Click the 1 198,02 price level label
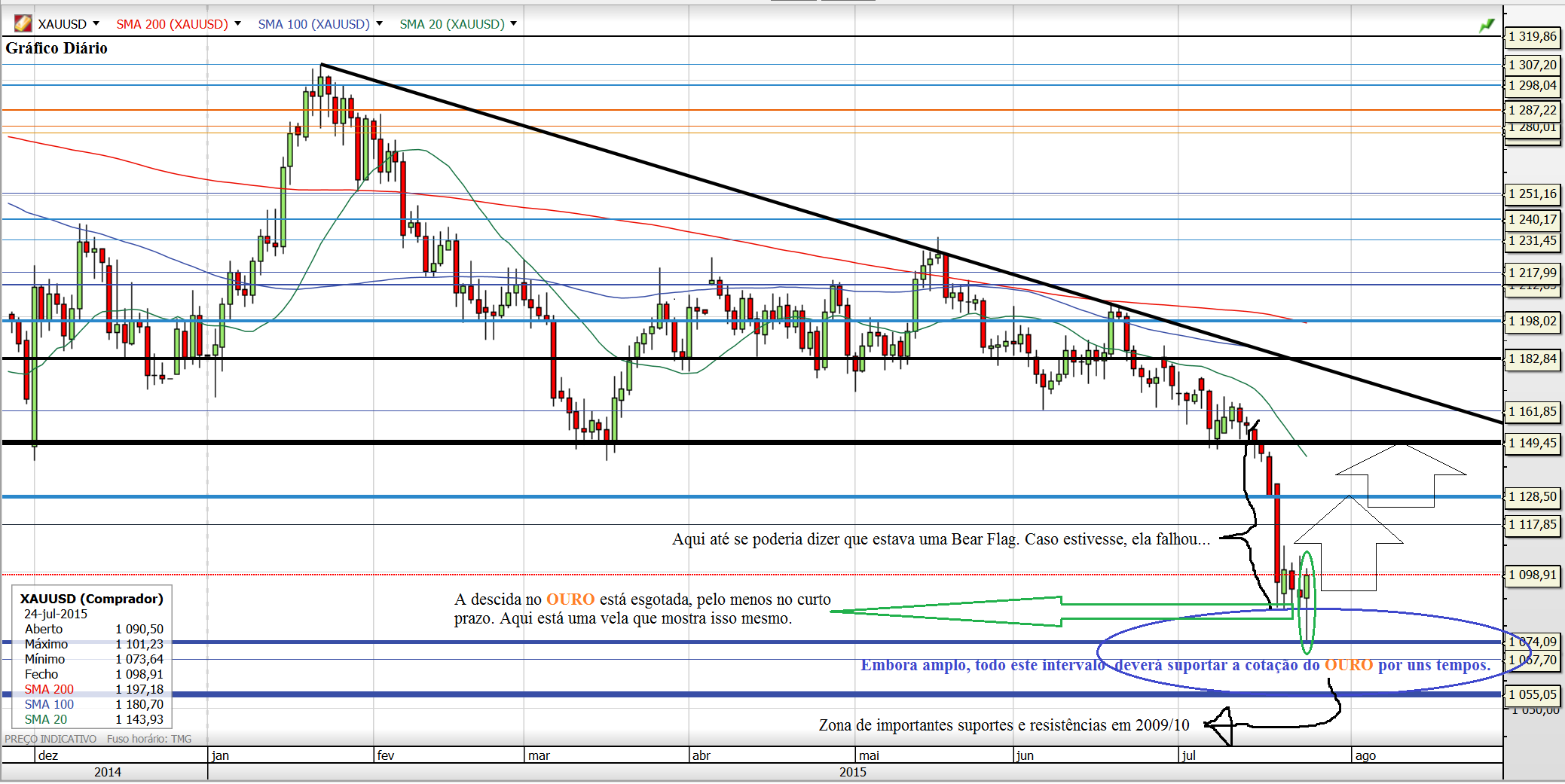The image size is (1565, 784). [x=1532, y=322]
